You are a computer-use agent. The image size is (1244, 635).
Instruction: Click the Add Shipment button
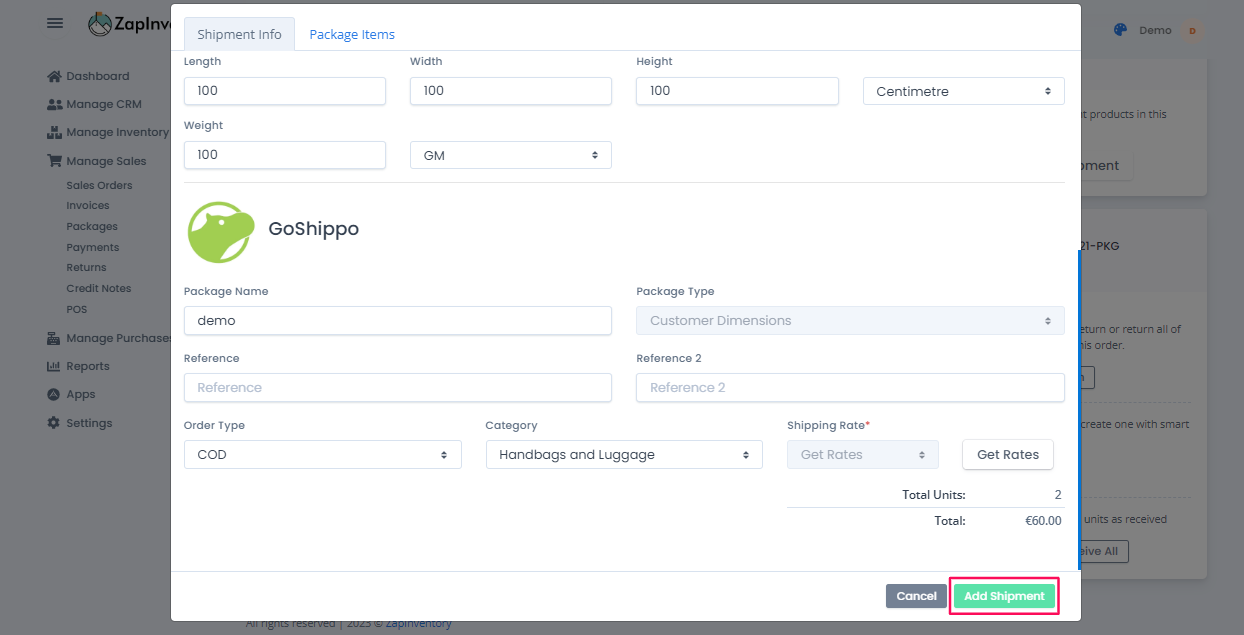click(x=1004, y=596)
